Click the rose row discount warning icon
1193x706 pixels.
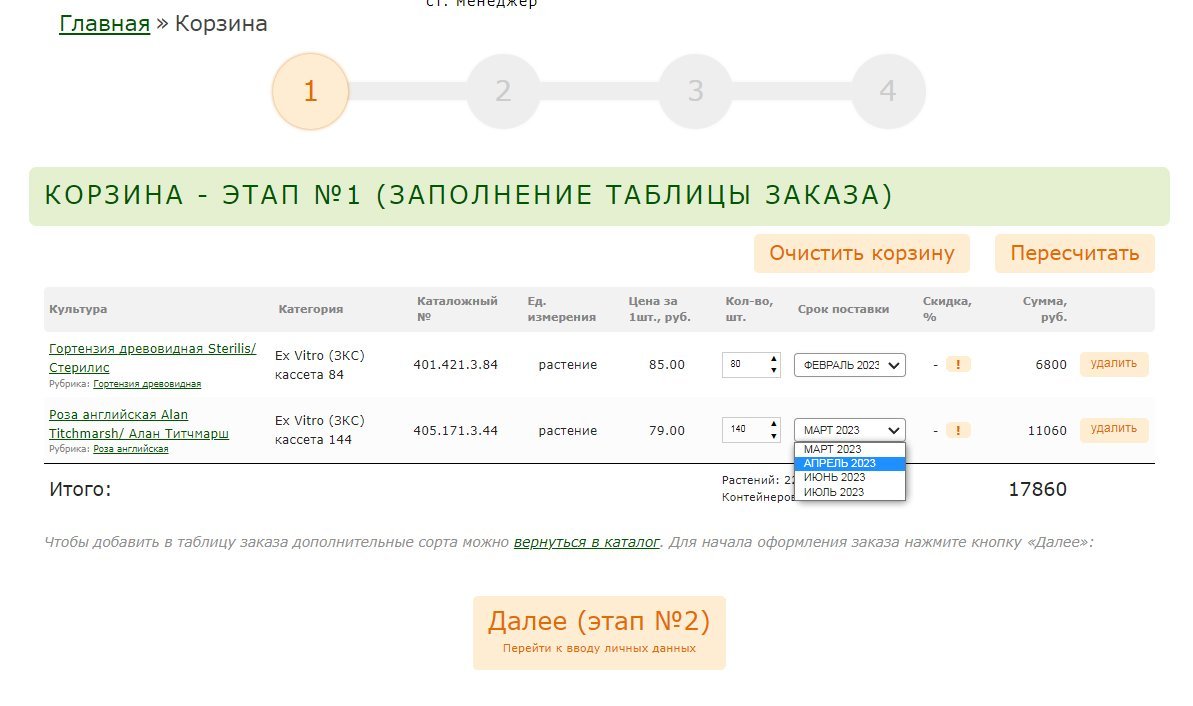957,431
